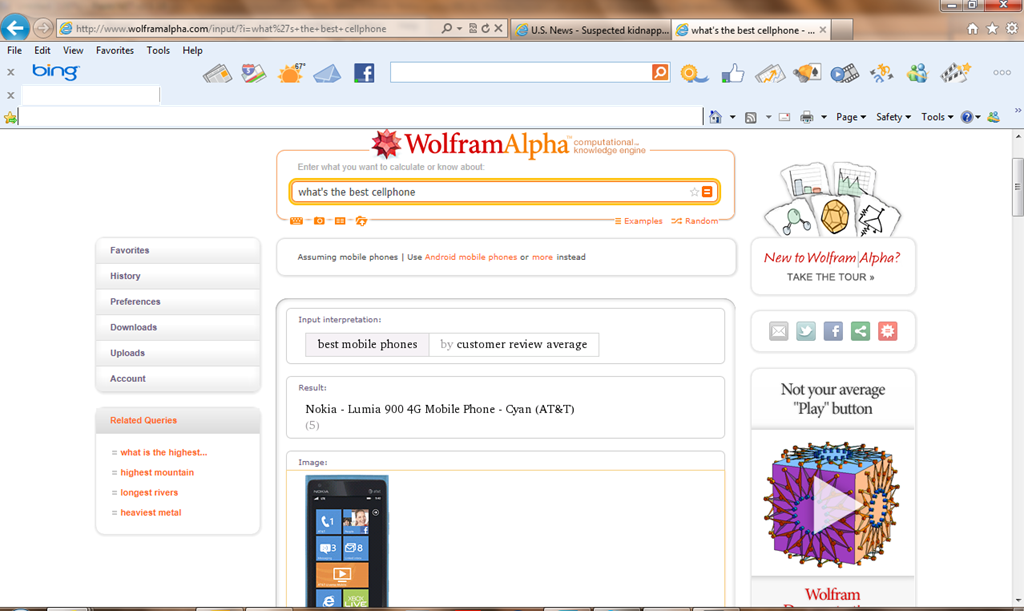
Task: Click the command bar Read Mail icon
Action: coord(784,118)
